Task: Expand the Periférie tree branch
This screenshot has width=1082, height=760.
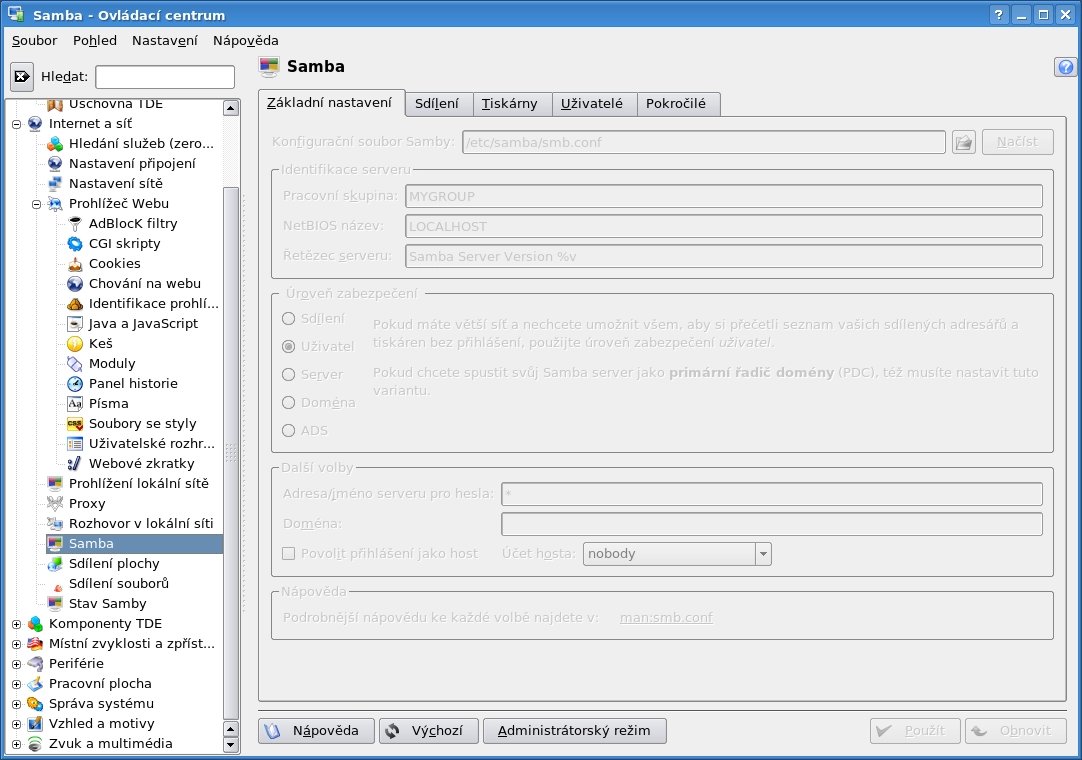Action: coord(17,665)
